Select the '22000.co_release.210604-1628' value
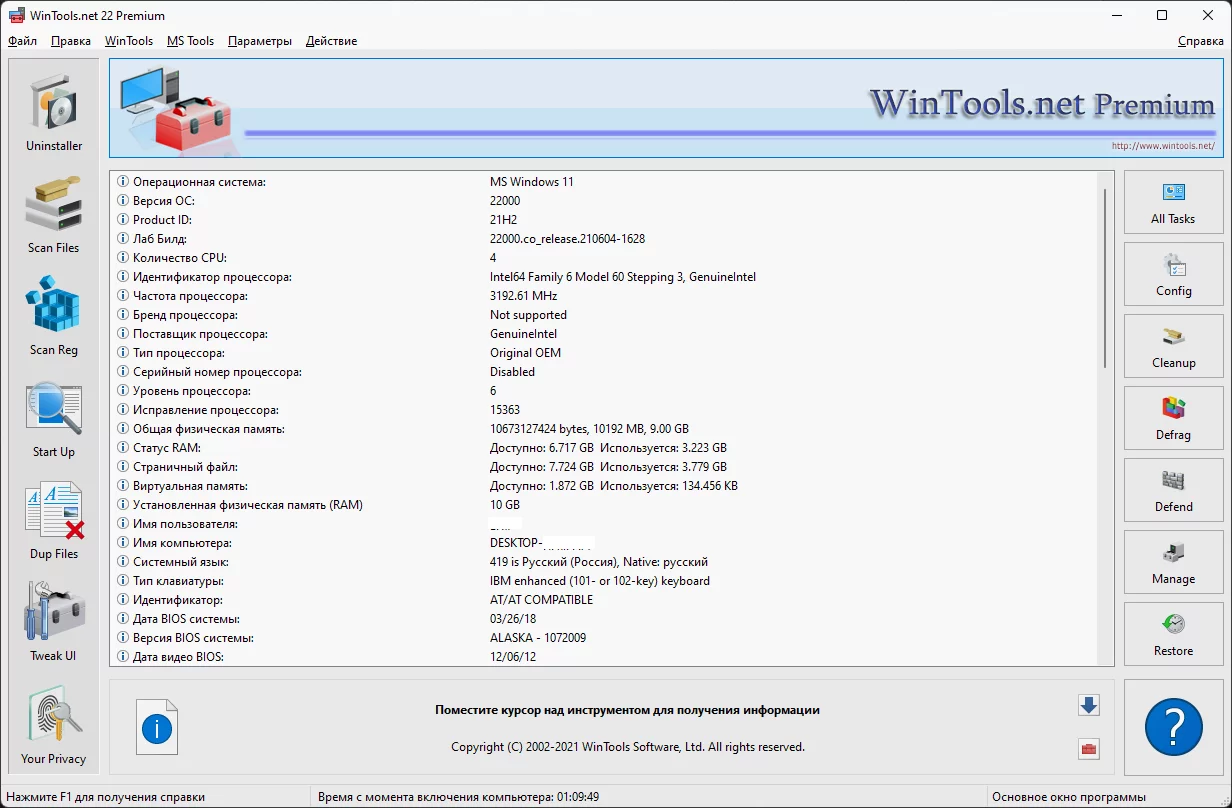The image size is (1232, 808). pos(567,239)
